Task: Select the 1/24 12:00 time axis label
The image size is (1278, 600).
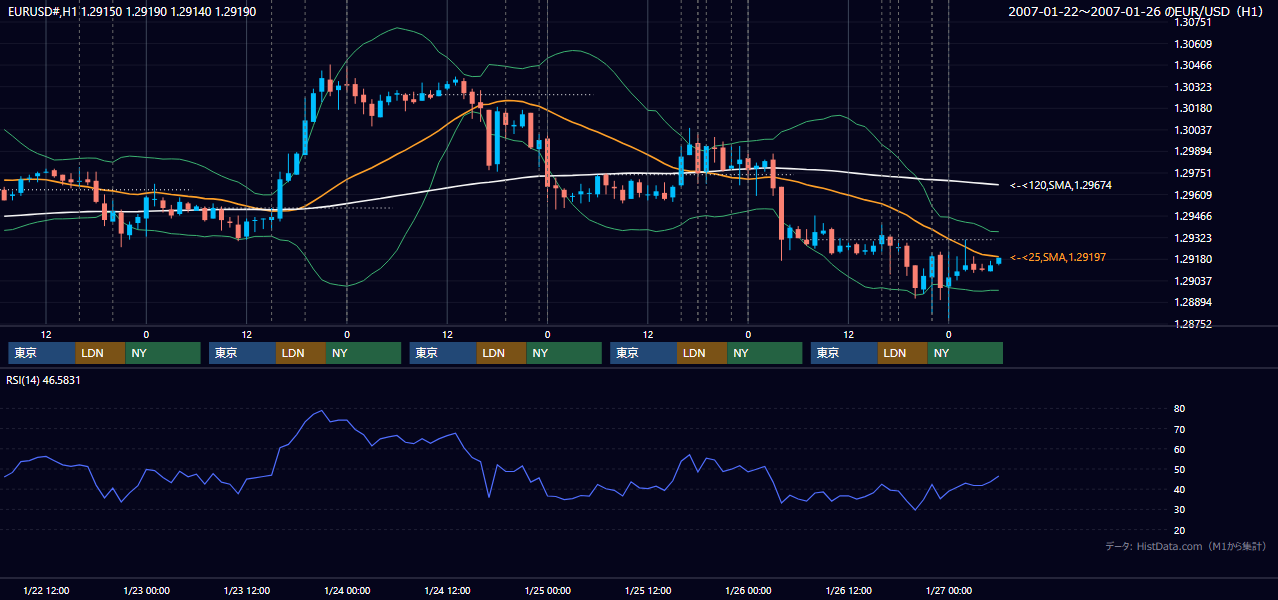Action: [x=447, y=590]
